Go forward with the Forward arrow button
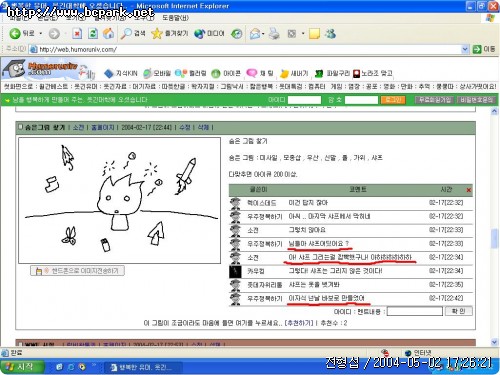500x375 pixels. (54, 33)
